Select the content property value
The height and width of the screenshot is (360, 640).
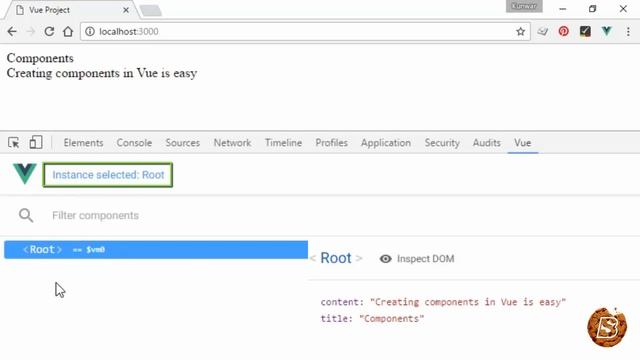[468, 302]
